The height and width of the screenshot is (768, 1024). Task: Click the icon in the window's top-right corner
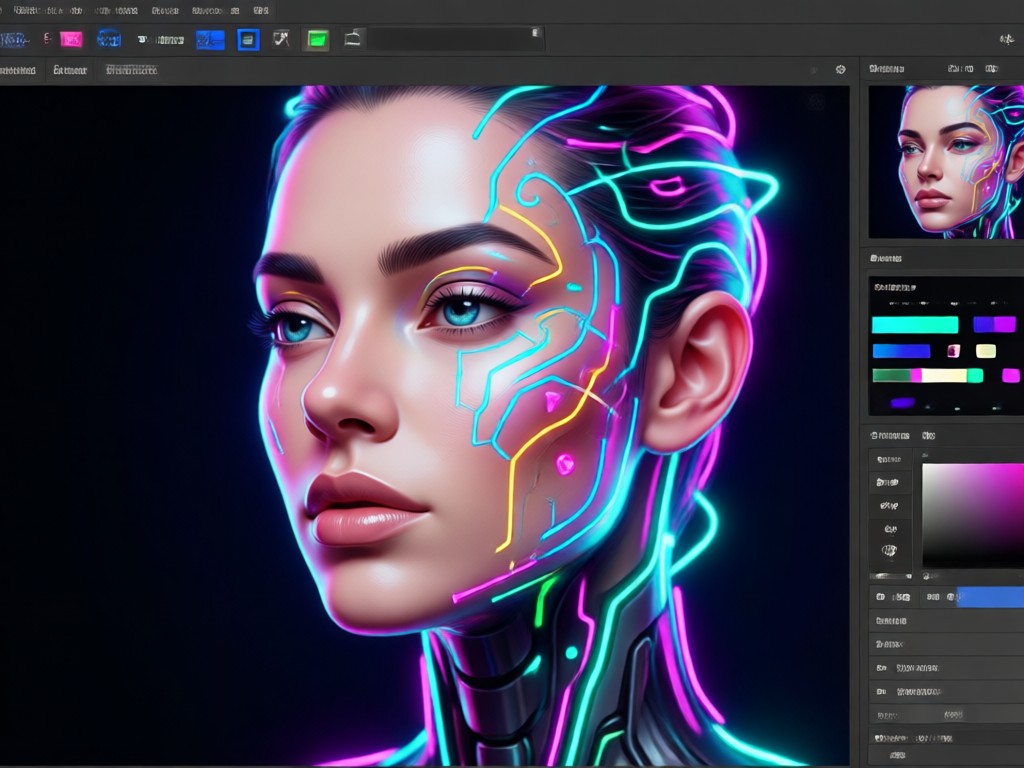tap(1006, 40)
